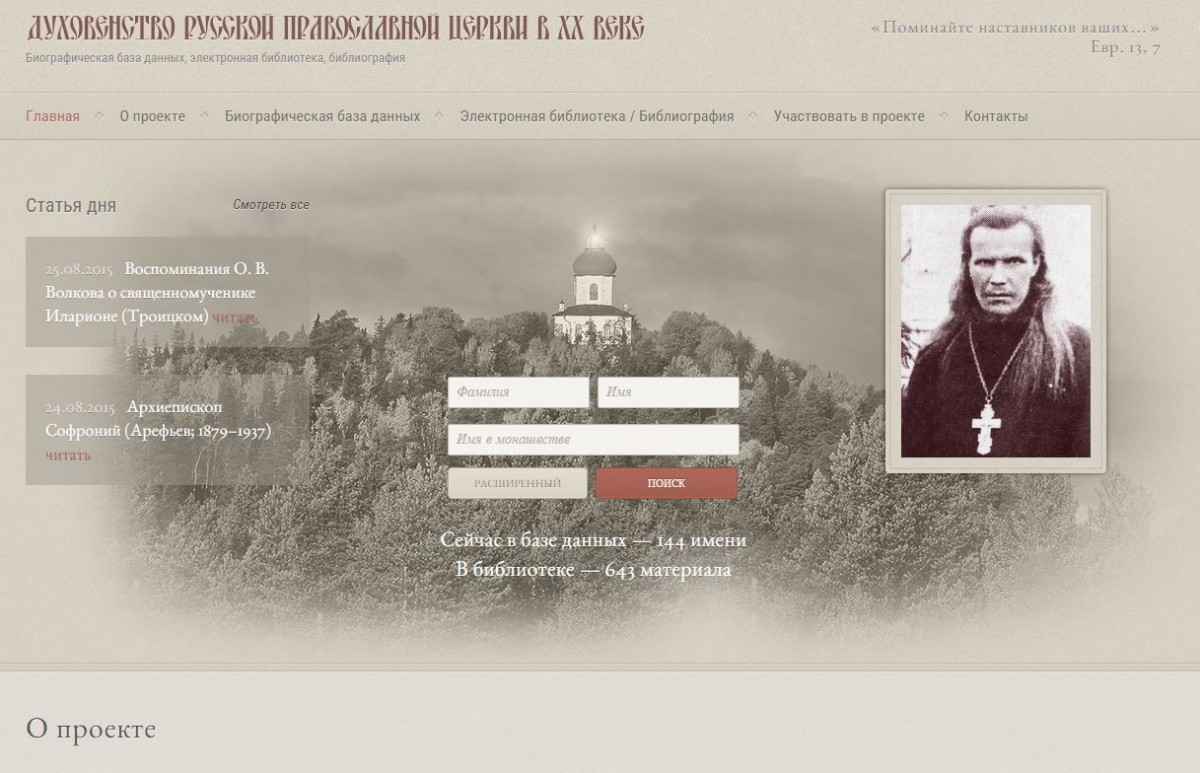This screenshot has width=1200, height=773.
Task: Click читать under the Софроний article
Action: pyautogui.click(x=68, y=456)
